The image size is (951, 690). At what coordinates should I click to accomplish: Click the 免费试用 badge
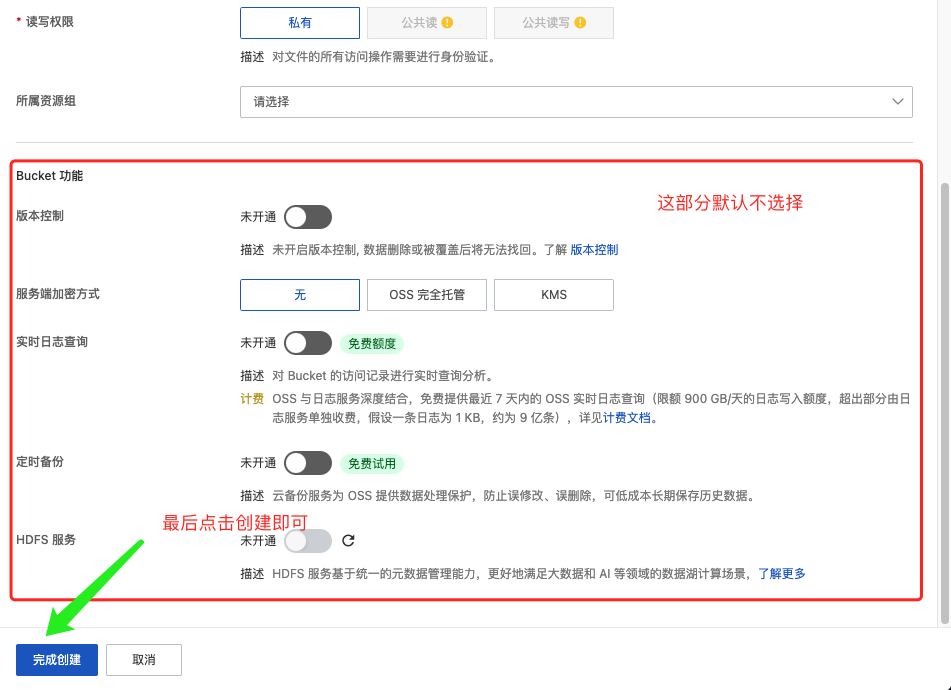[372, 464]
